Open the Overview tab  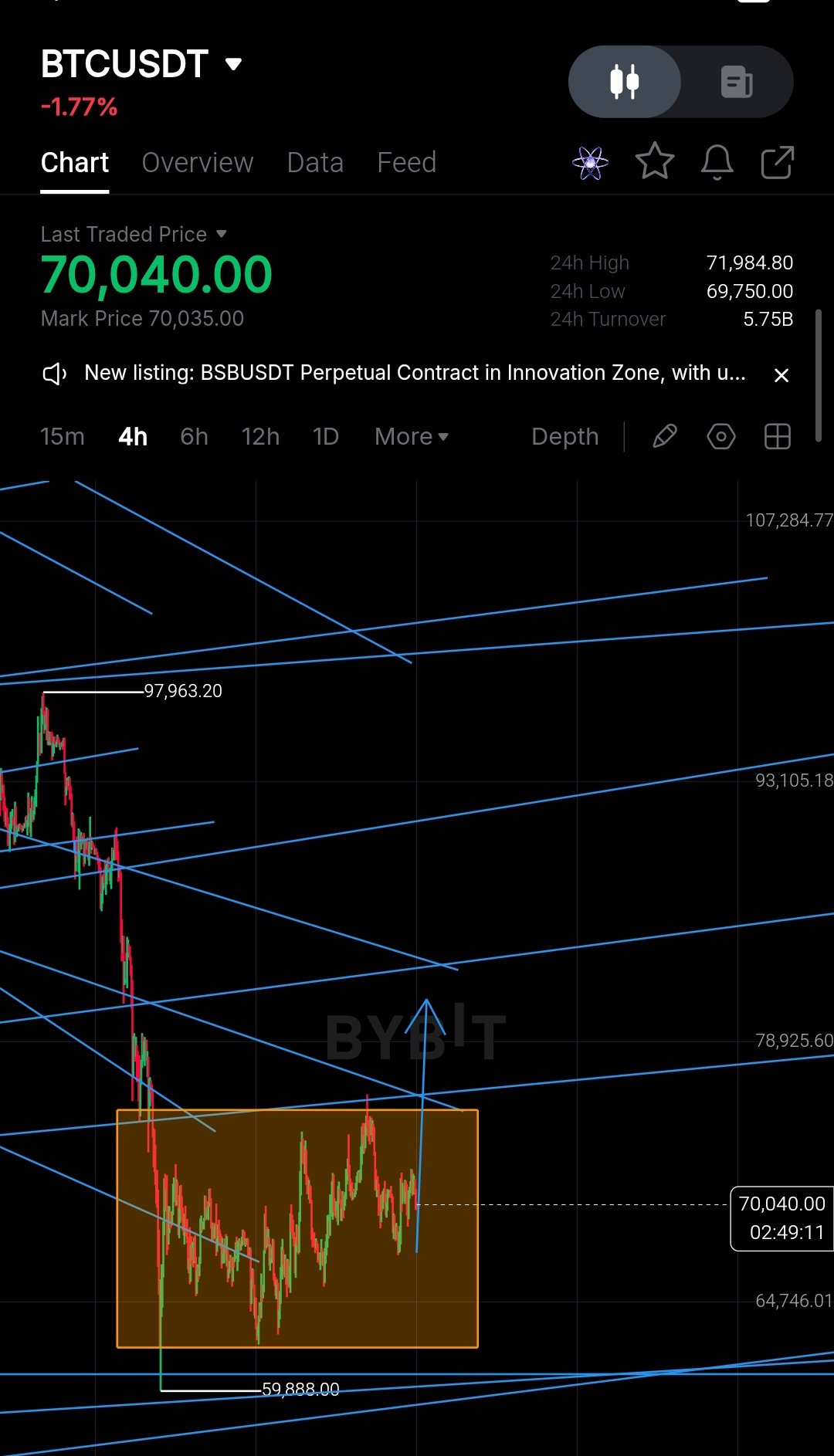click(x=198, y=163)
